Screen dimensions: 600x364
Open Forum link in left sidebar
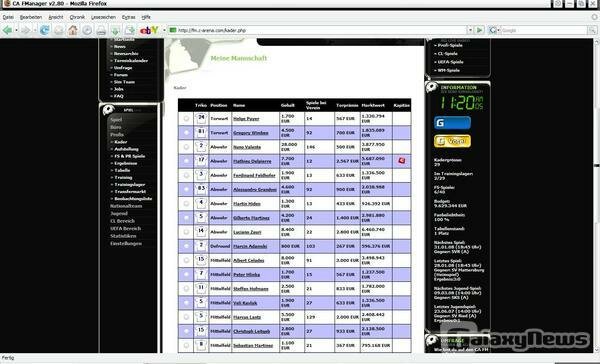(x=120, y=75)
